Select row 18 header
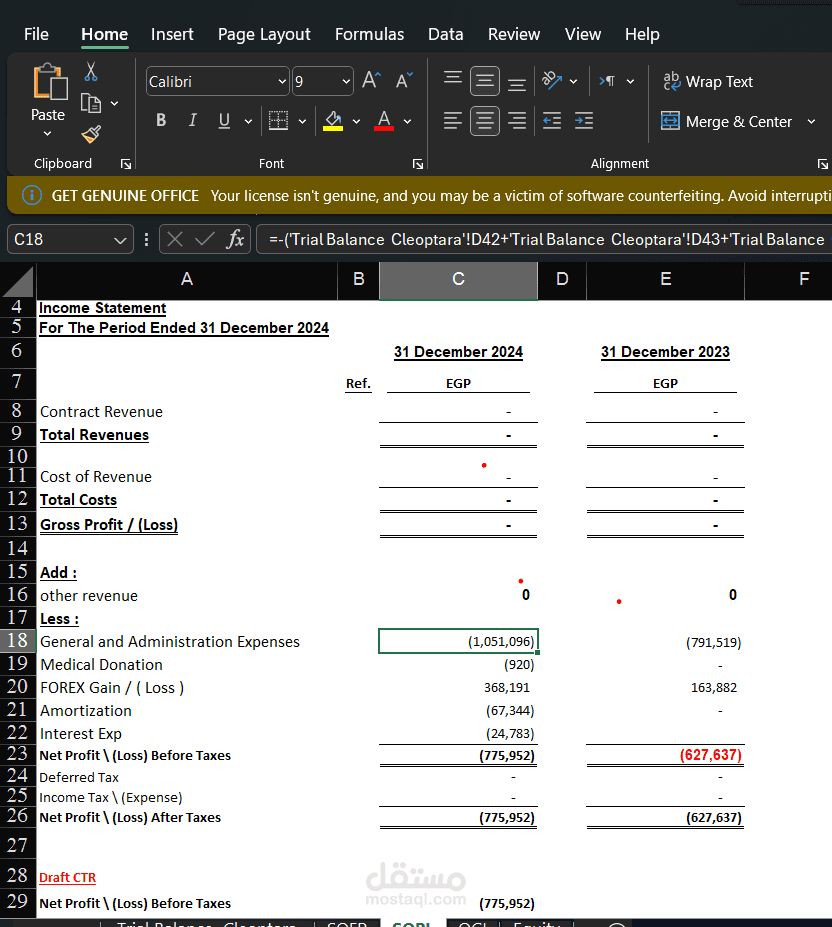 18,641
